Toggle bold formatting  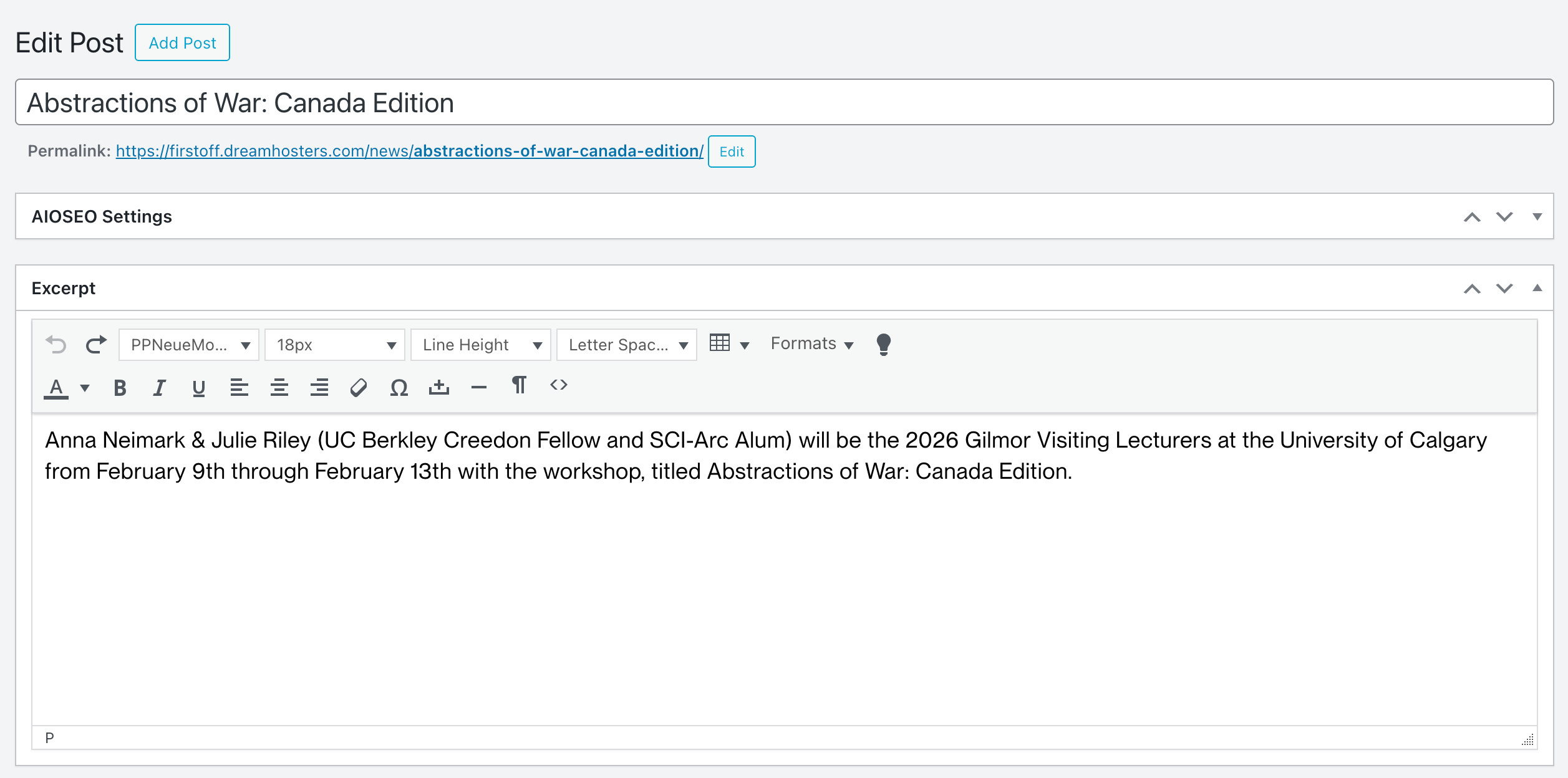(120, 388)
